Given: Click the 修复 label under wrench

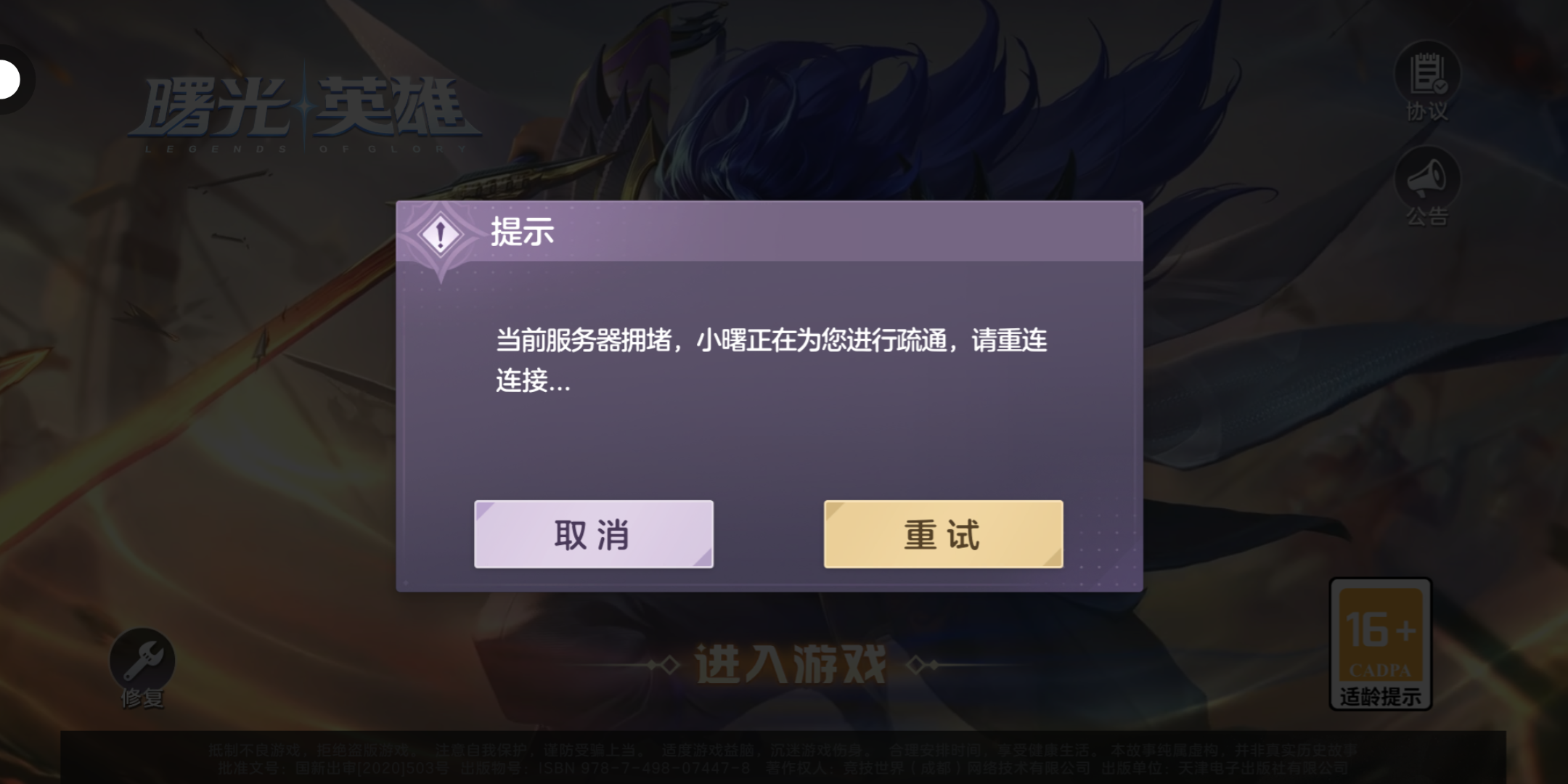Looking at the screenshot, I should tap(142, 698).
